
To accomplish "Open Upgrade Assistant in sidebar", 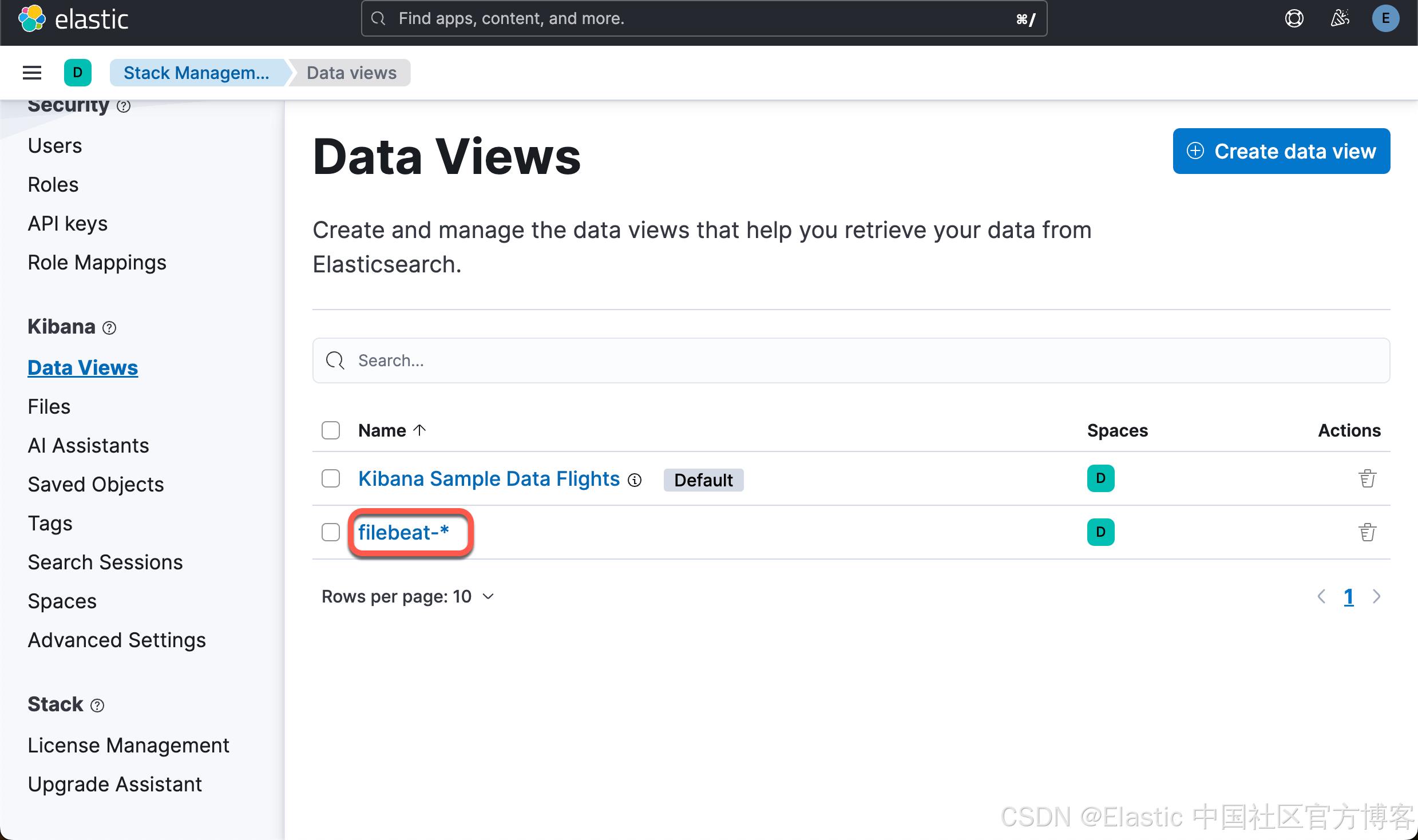I will click(115, 784).
